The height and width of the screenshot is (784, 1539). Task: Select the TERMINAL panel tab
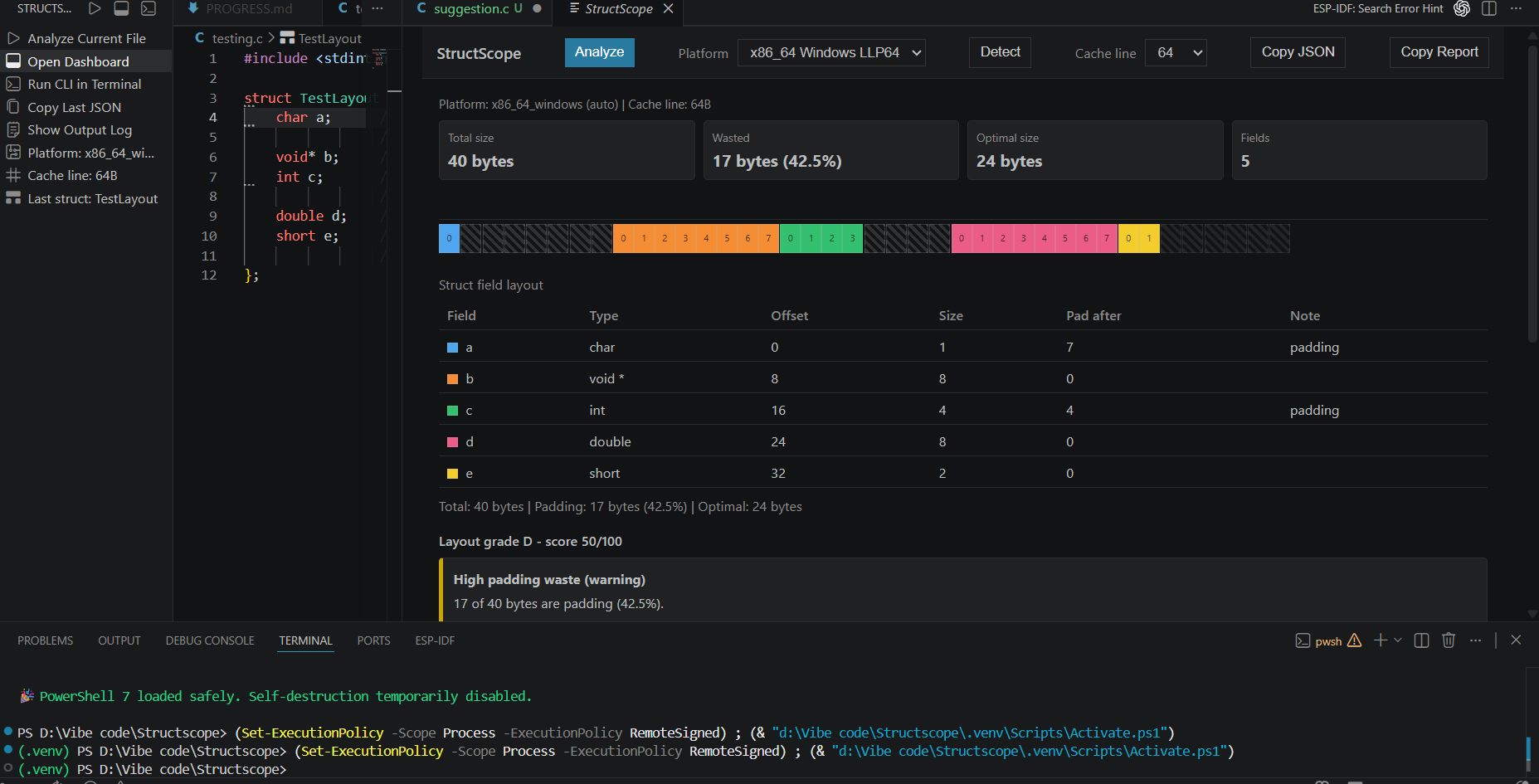pyautogui.click(x=305, y=640)
